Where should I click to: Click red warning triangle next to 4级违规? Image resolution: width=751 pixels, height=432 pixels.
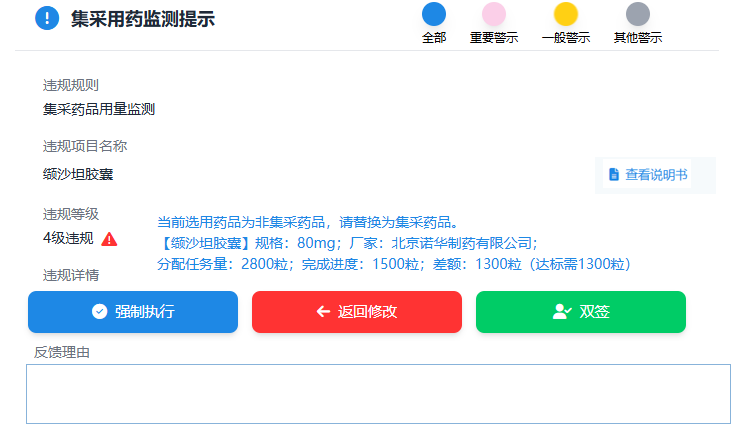(110, 239)
